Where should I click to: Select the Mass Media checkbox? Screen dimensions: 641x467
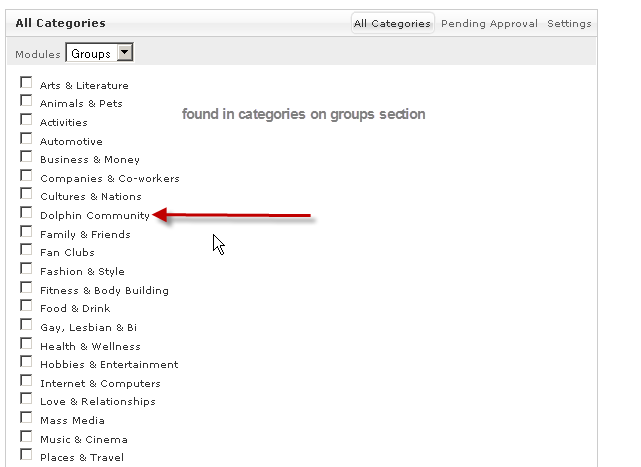[26, 419]
